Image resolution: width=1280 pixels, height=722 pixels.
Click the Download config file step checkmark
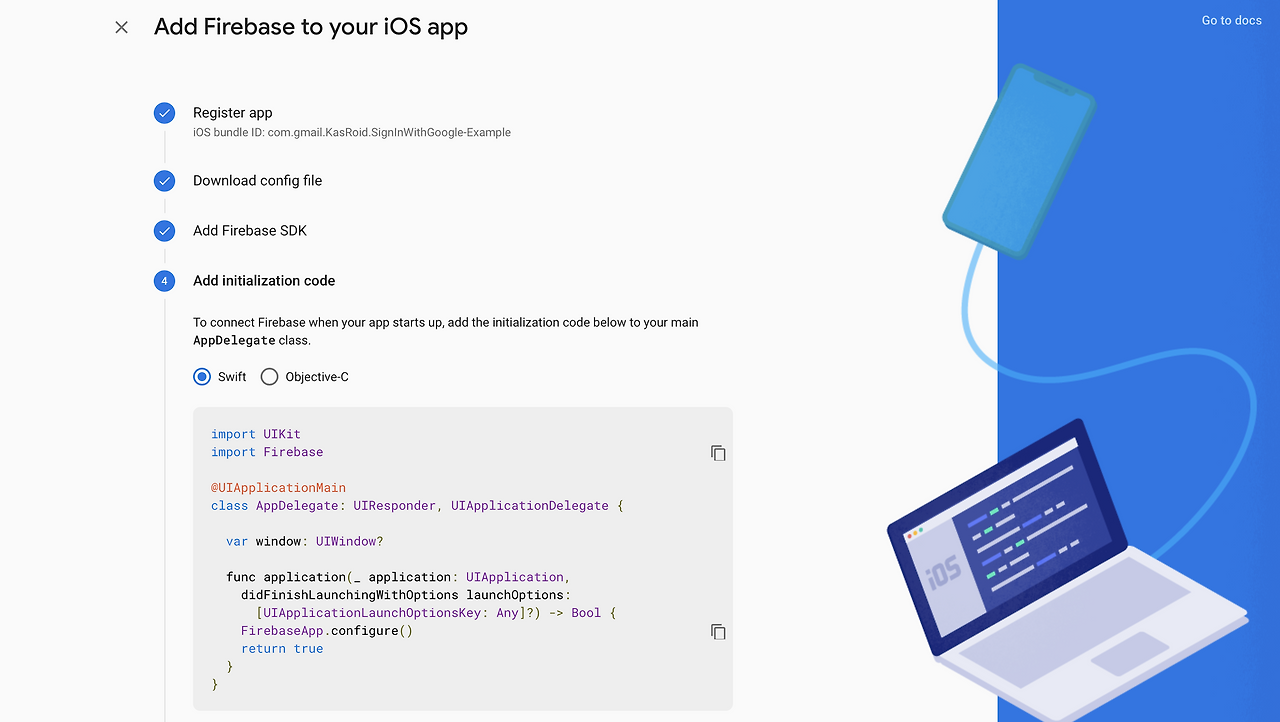click(165, 181)
